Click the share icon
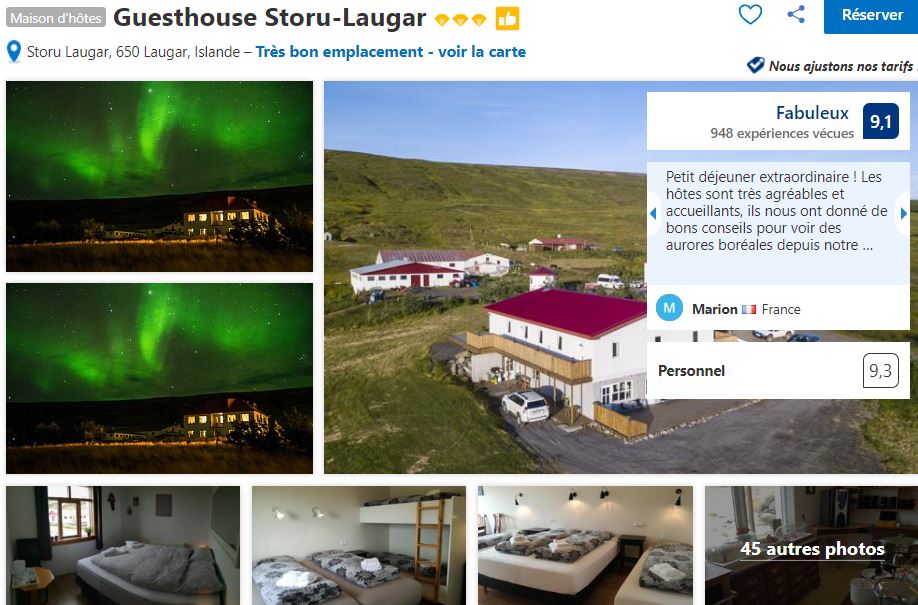 [x=796, y=14]
